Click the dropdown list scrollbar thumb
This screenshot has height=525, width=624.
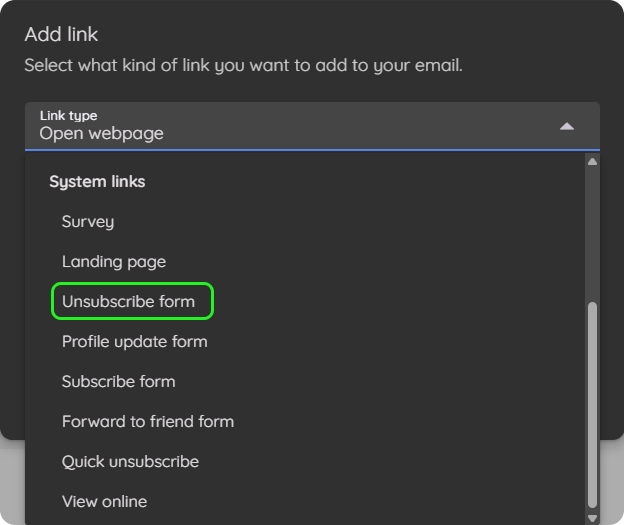tap(592, 405)
